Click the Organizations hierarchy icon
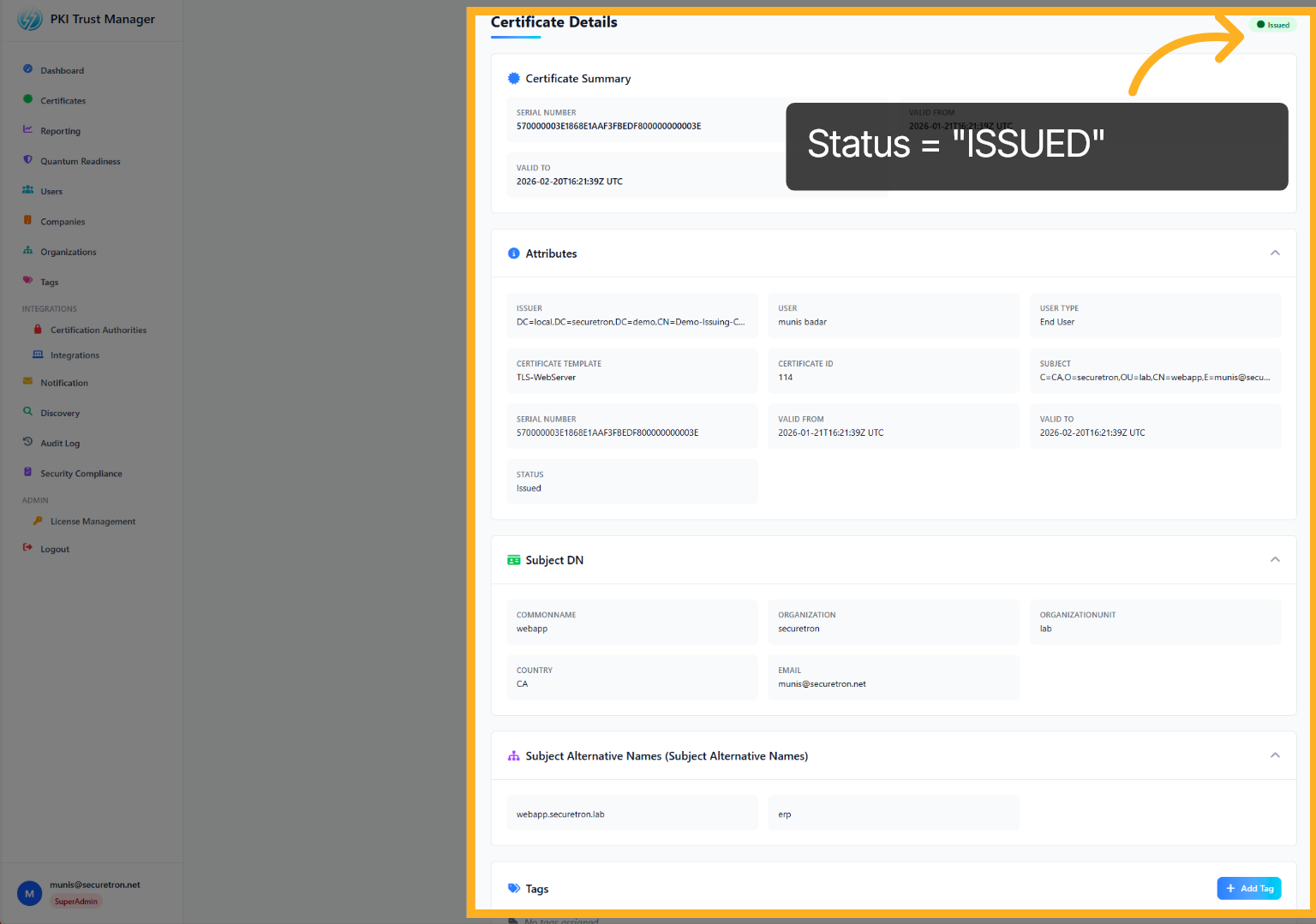 tap(27, 251)
